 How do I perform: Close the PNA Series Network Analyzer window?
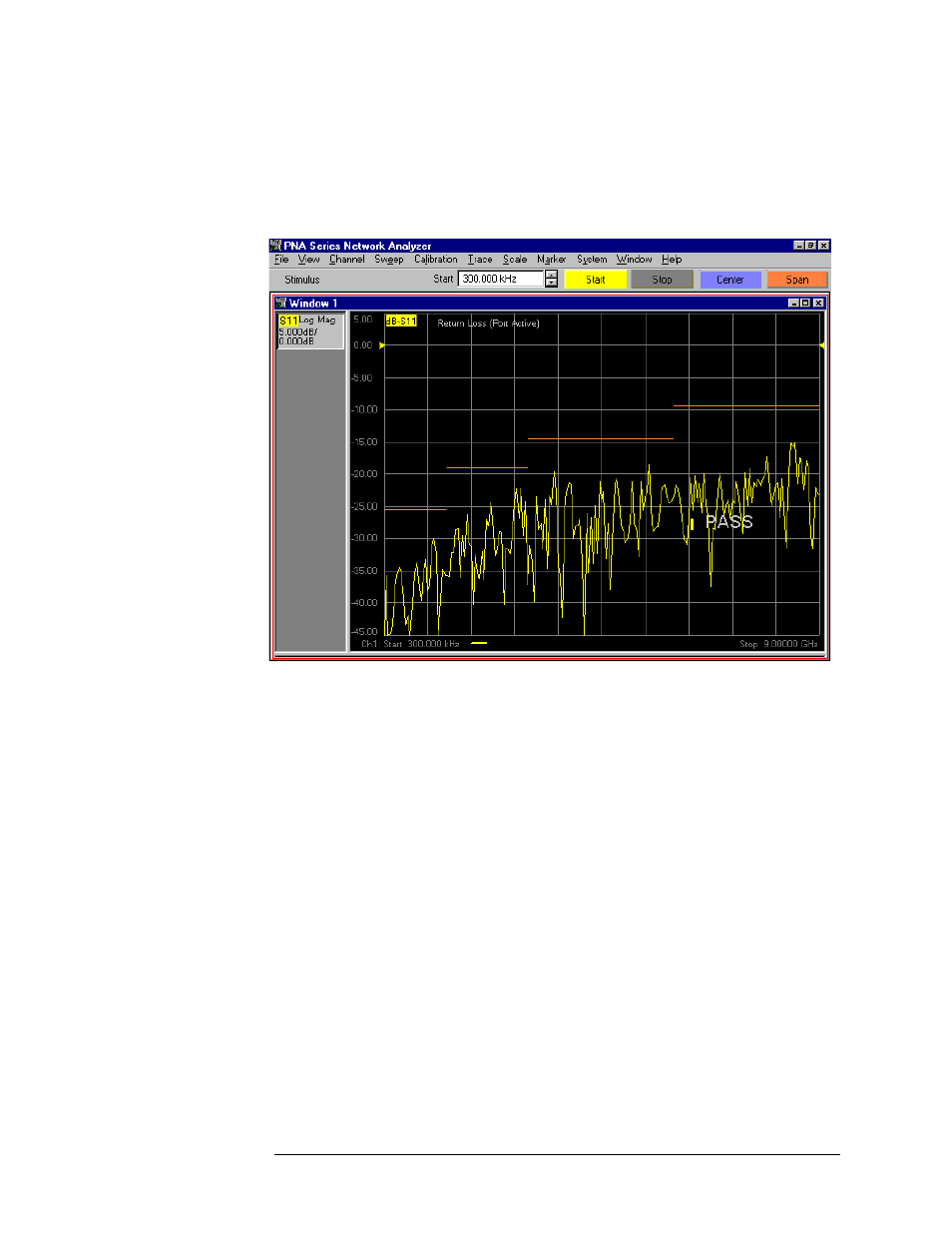click(823, 246)
